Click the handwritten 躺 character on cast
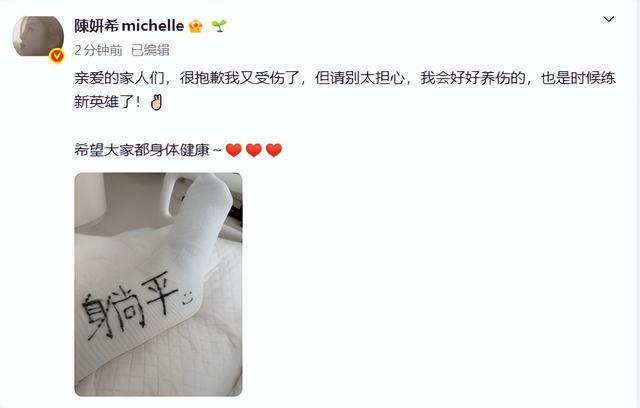 [x=113, y=312]
